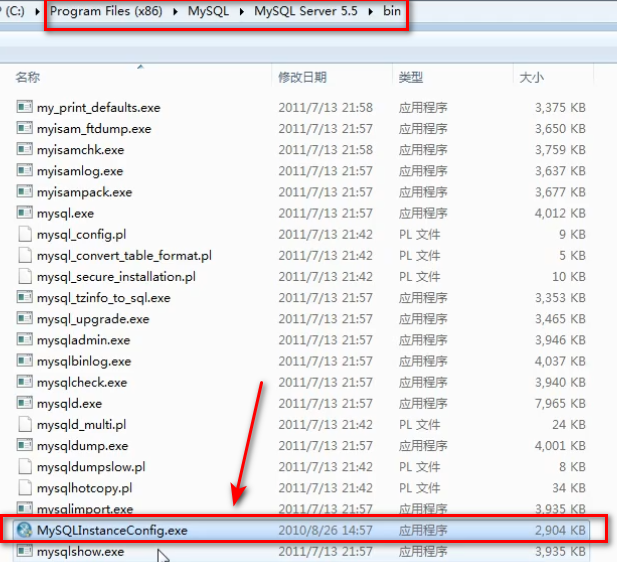Click the mysqldump.exe file icon

click(24, 445)
